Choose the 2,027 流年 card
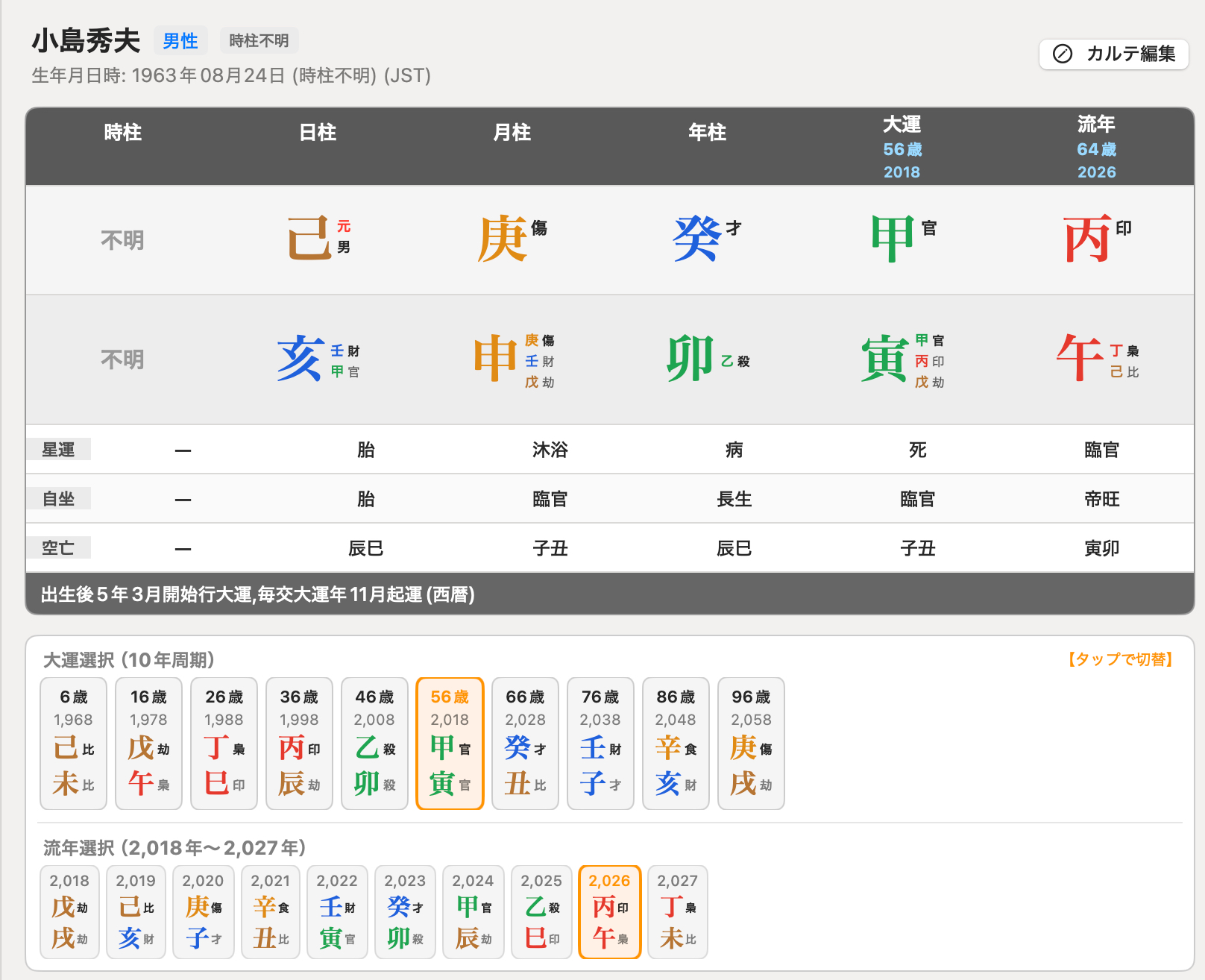 [677, 911]
